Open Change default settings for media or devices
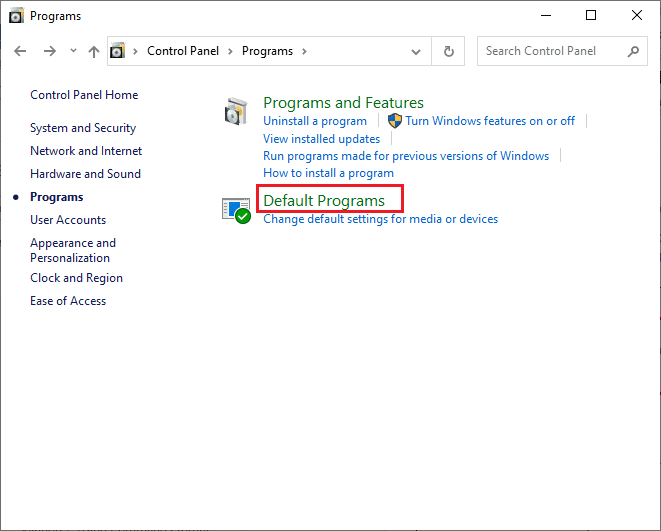This screenshot has width=661, height=531. [381, 219]
